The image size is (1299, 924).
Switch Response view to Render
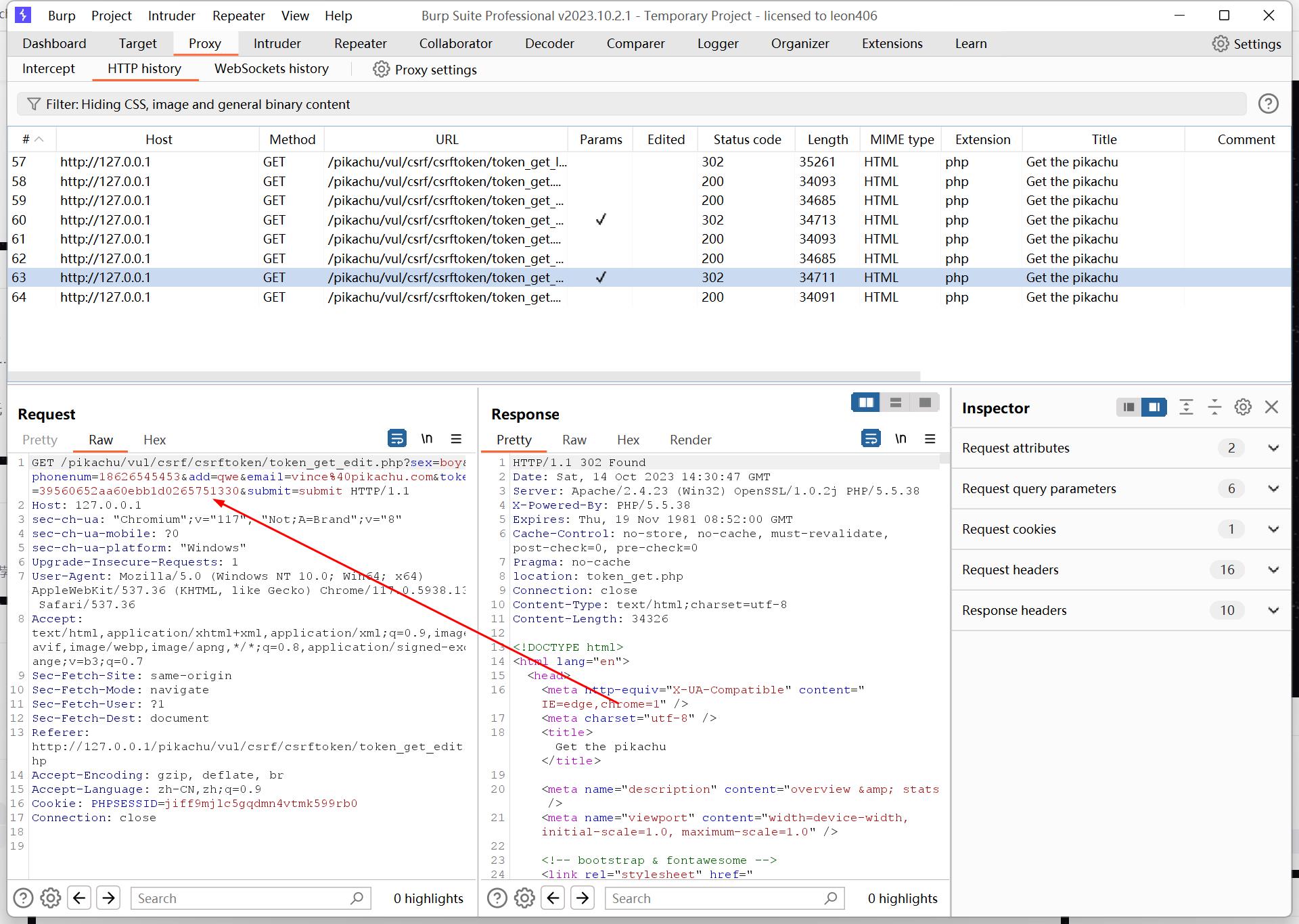[690, 440]
